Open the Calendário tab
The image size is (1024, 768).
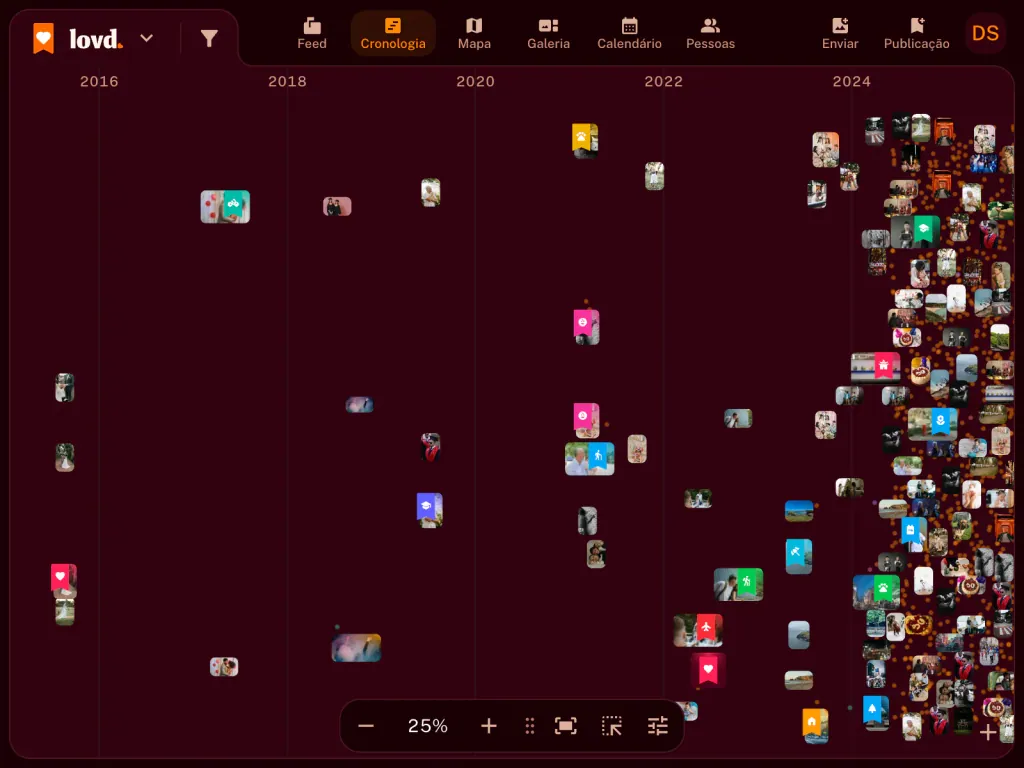tap(630, 34)
